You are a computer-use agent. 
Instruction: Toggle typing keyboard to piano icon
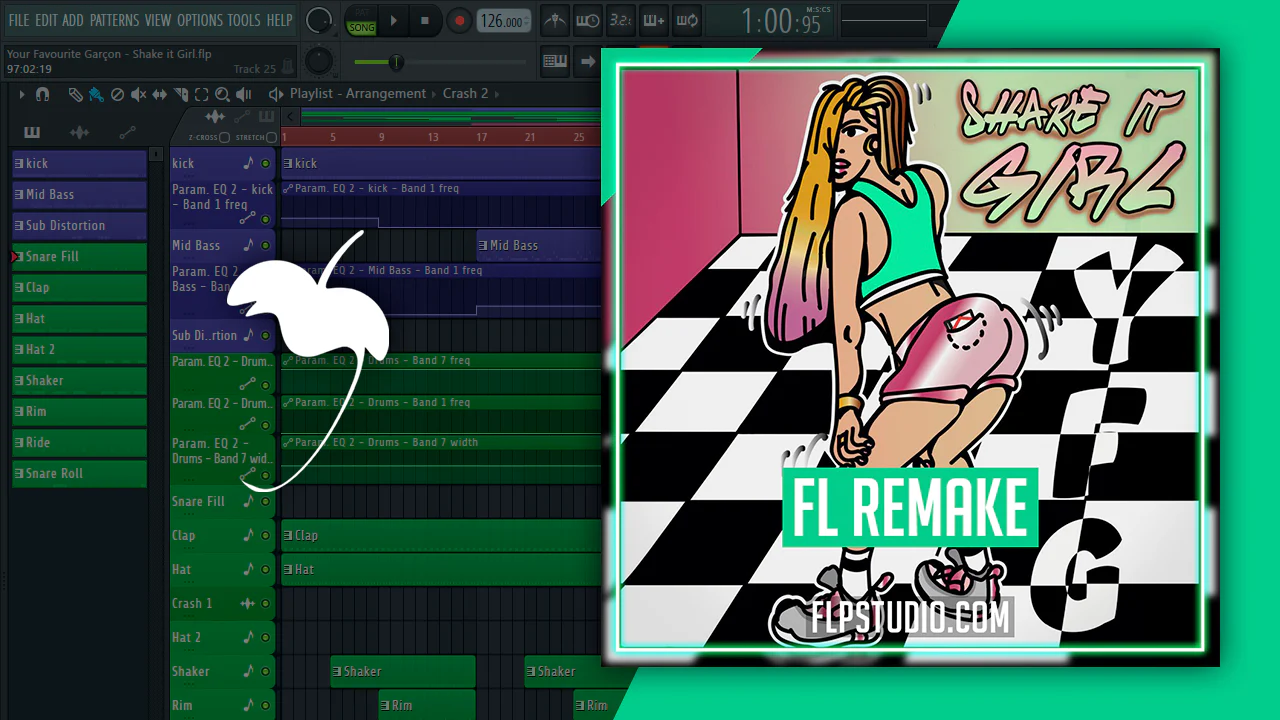(555, 61)
